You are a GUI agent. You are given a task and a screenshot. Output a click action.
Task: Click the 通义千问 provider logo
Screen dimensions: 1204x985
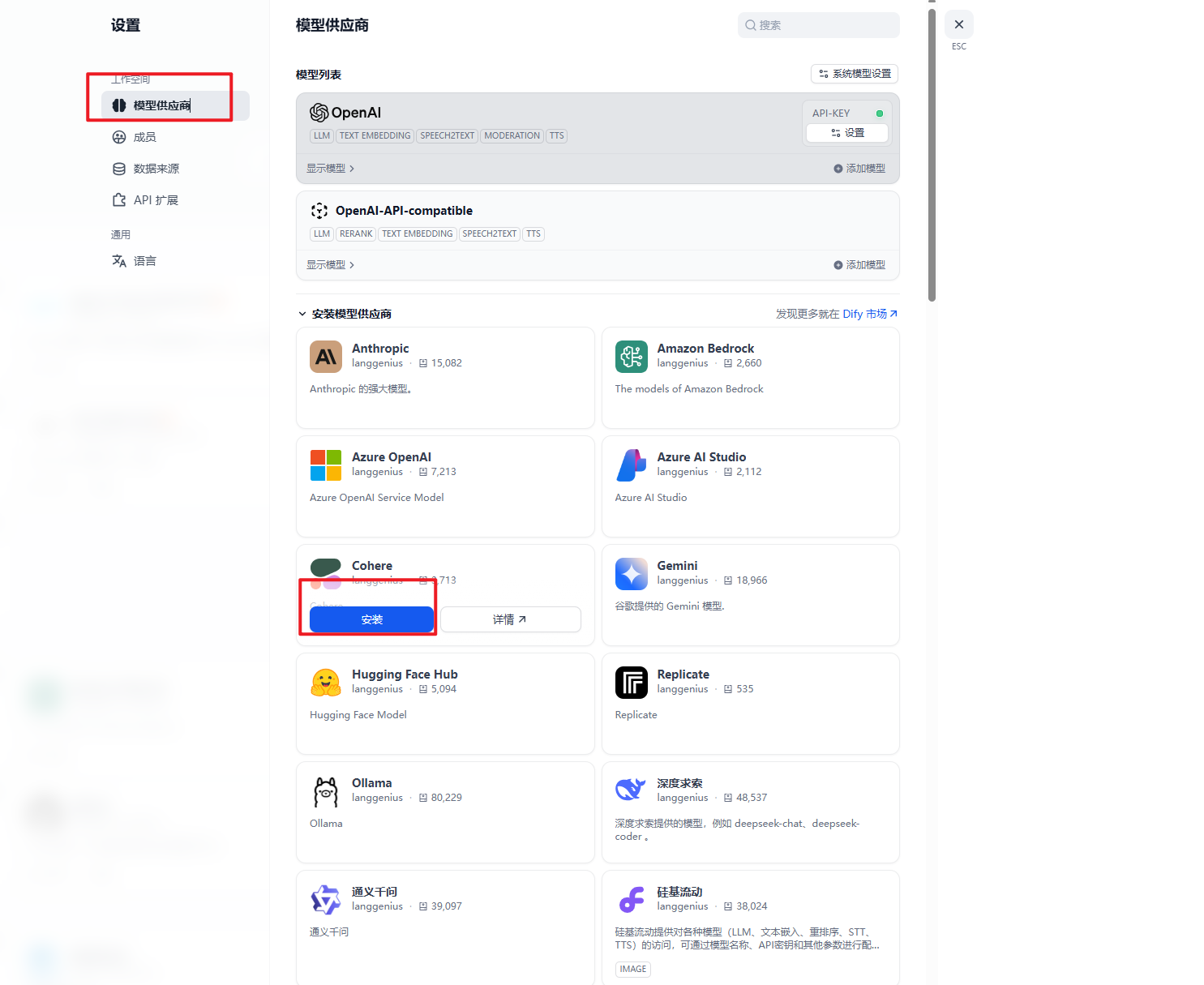(326, 900)
